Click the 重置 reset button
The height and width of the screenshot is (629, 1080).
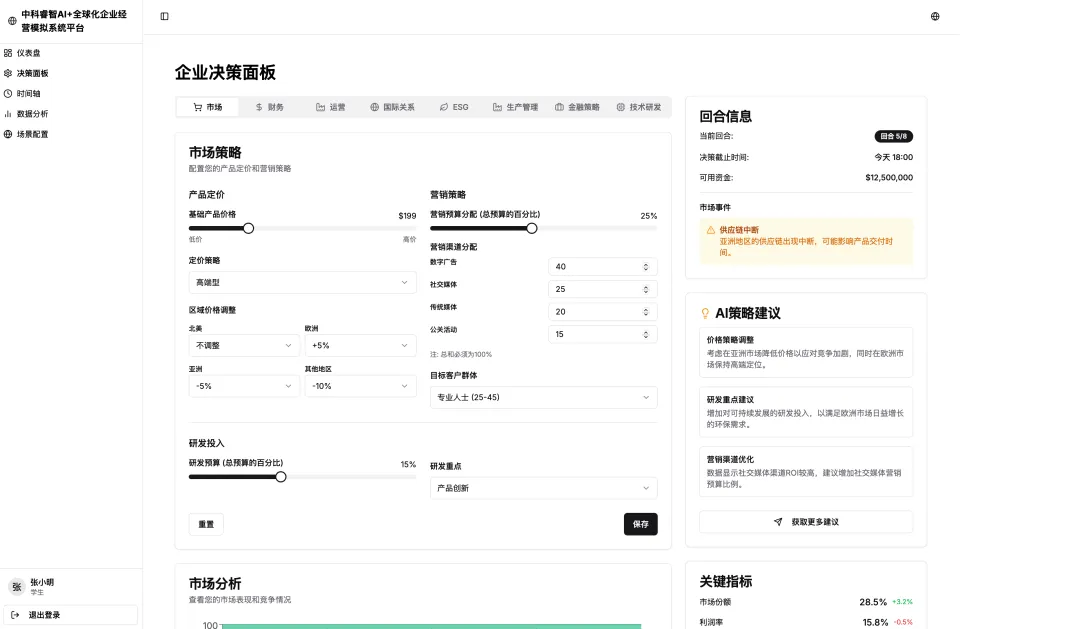pos(205,523)
